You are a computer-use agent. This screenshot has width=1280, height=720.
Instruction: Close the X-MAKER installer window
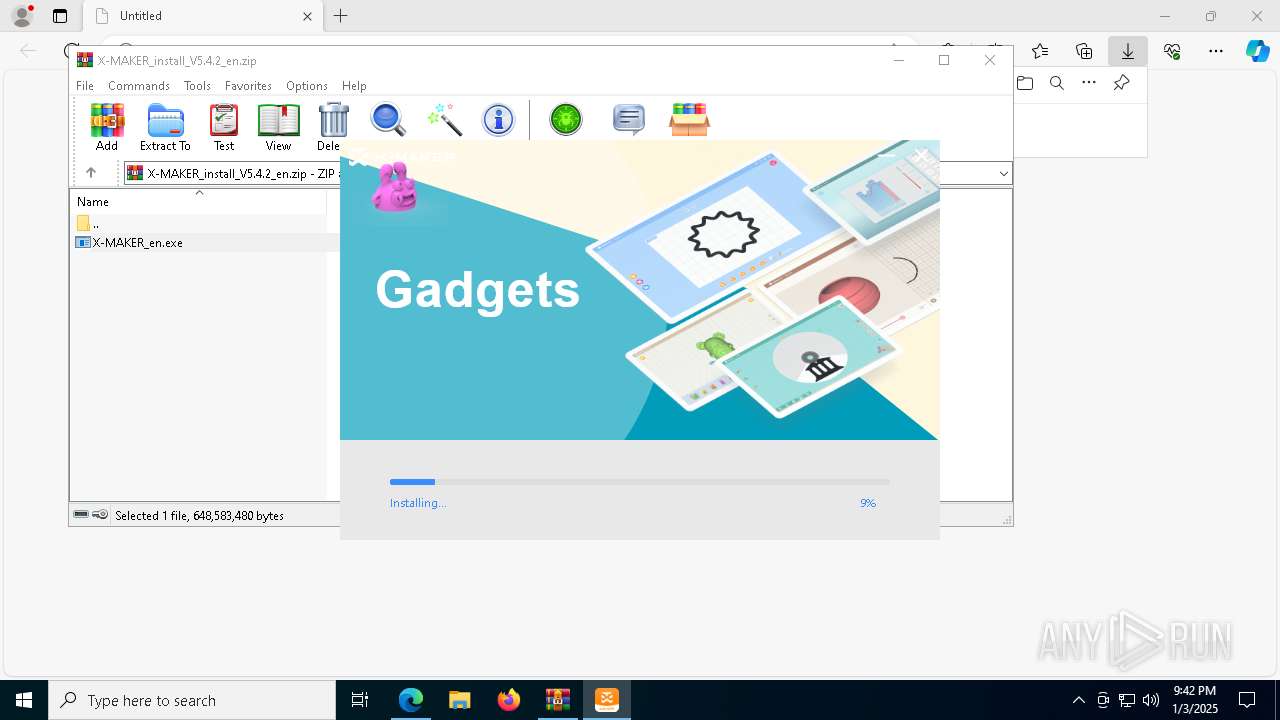(921, 154)
